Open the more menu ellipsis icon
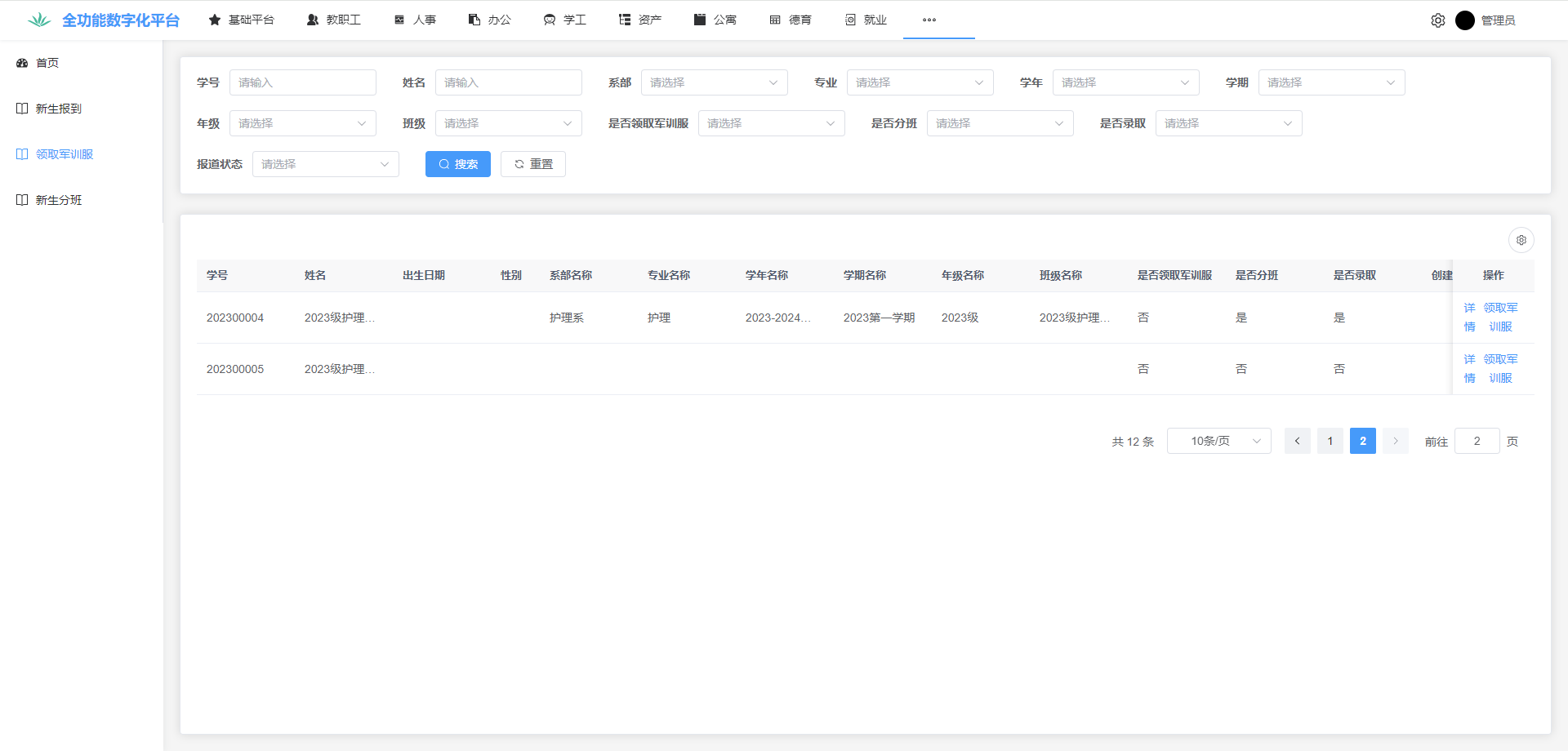 tap(929, 20)
